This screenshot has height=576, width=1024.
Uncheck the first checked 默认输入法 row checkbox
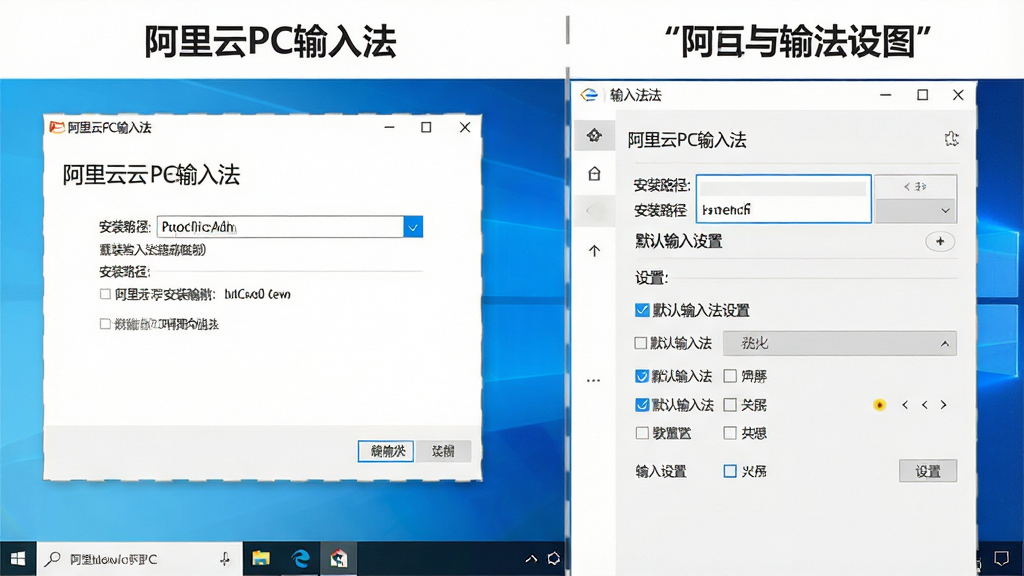[642, 376]
